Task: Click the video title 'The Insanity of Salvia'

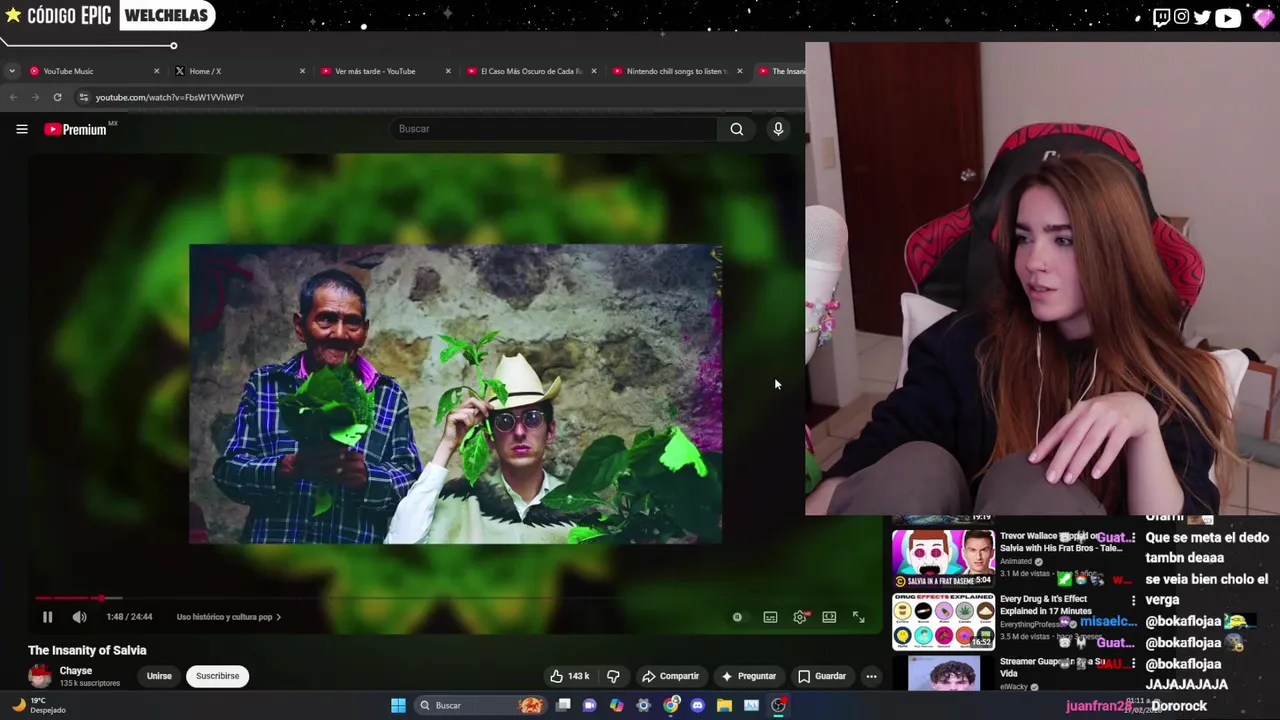Action: click(x=87, y=650)
